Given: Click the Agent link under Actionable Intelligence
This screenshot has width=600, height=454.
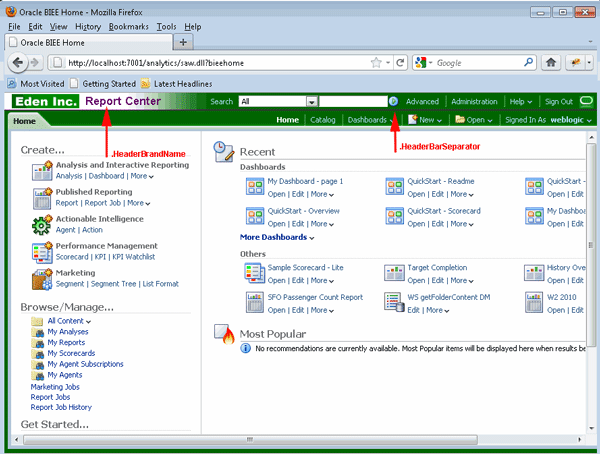Looking at the screenshot, I should coord(65,230).
